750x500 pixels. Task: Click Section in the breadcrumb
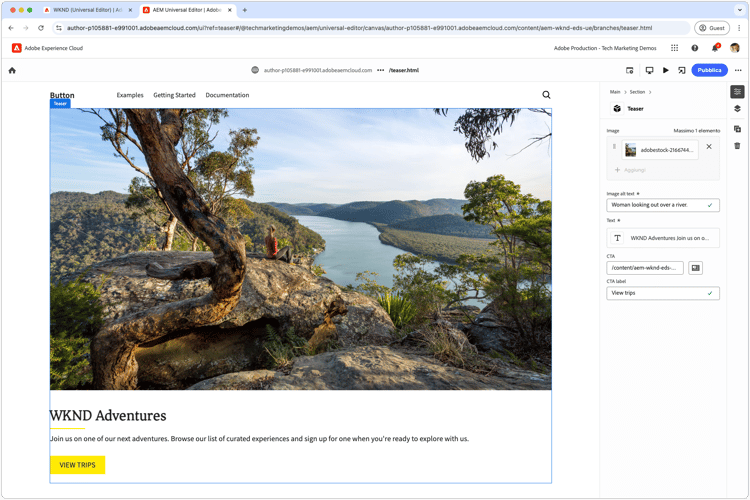pos(637,92)
